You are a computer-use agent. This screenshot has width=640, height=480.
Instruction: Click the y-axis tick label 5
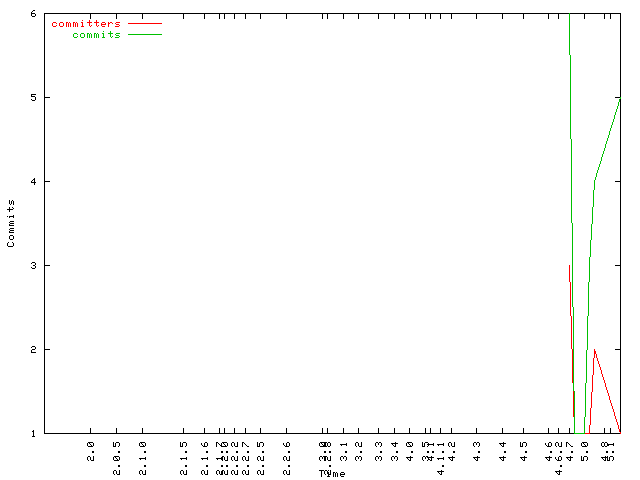pyautogui.click(x=34, y=98)
